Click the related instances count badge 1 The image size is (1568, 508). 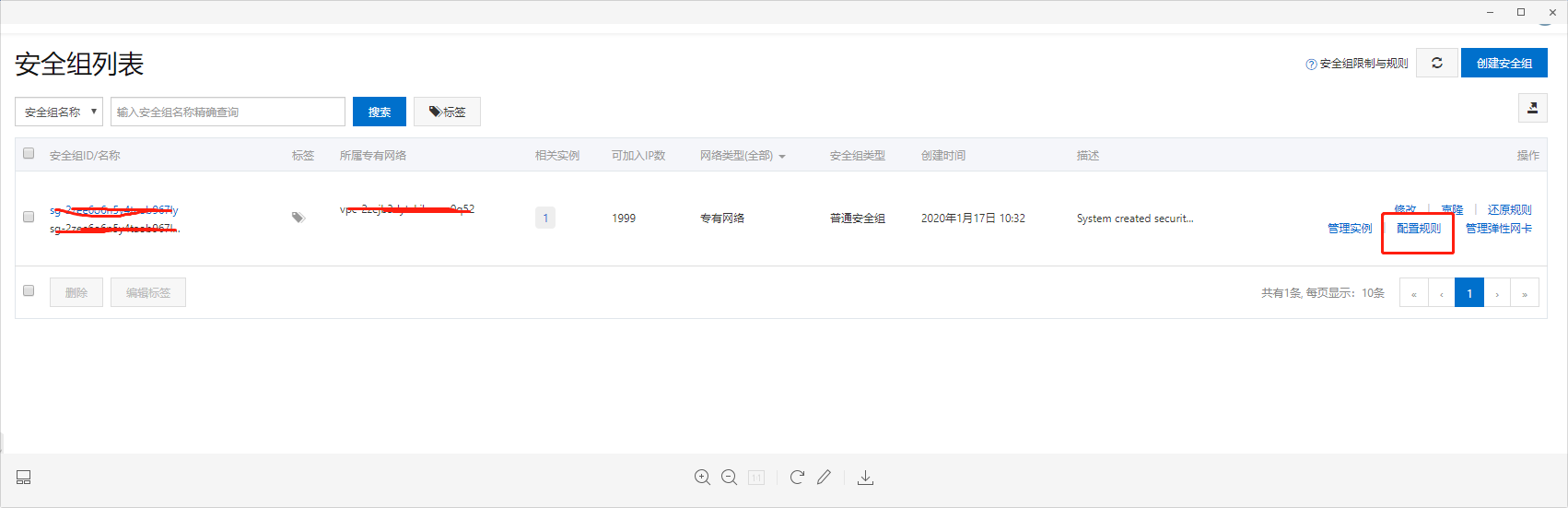pyautogui.click(x=545, y=218)
